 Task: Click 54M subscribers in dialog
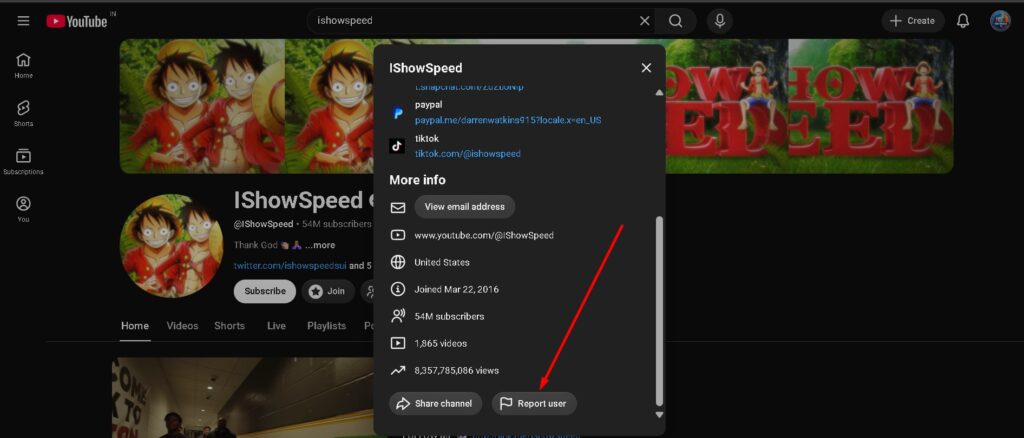(x=449, y=317)
